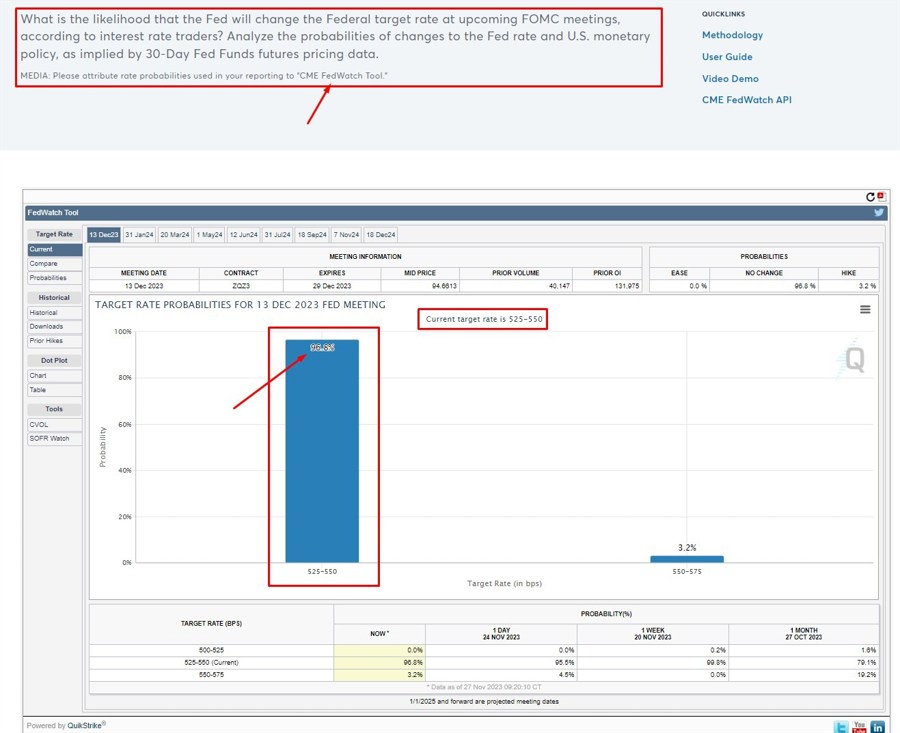Open the Compare view in sidebar
The height and width of the screenshot is (733, 900).
[x=43, y=264]
